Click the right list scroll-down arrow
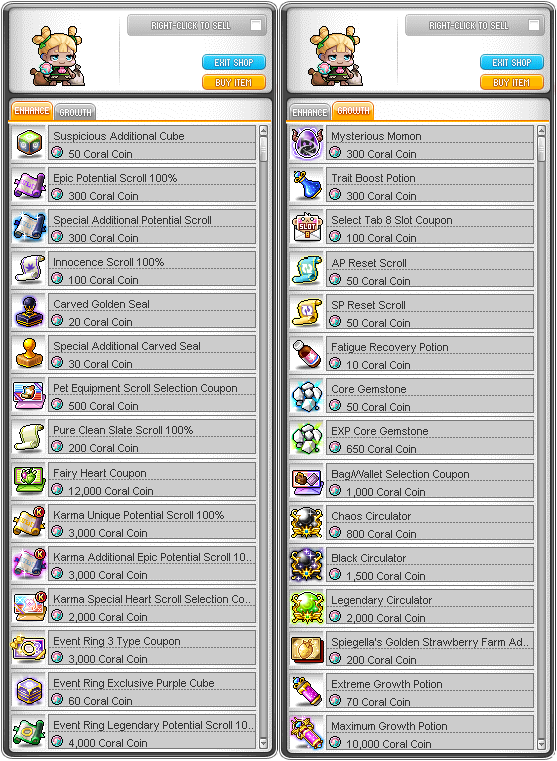The height and width of the screenshot is (761, 557). tap(541, 744)
